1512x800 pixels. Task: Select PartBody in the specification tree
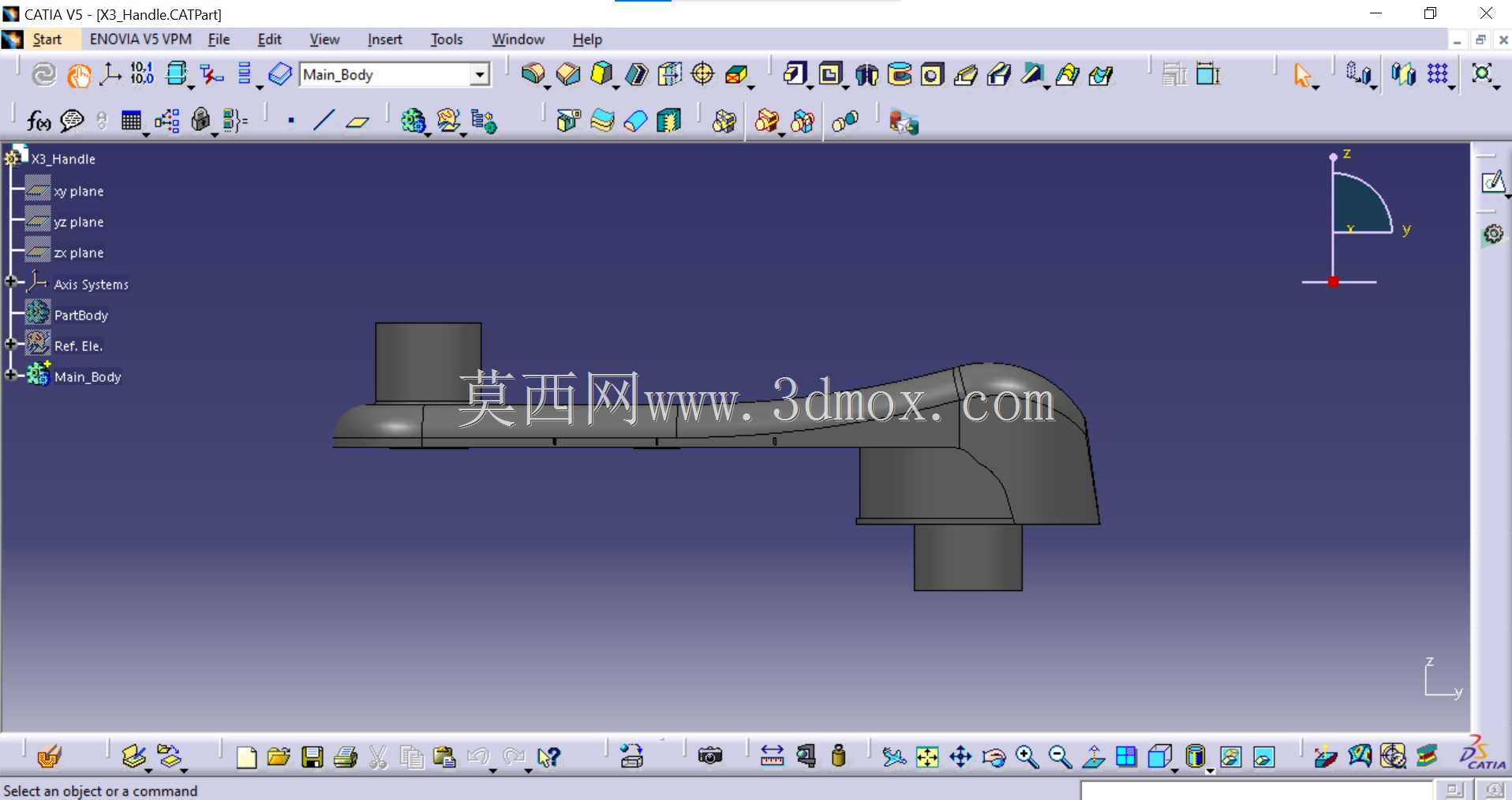pos(80,315)
